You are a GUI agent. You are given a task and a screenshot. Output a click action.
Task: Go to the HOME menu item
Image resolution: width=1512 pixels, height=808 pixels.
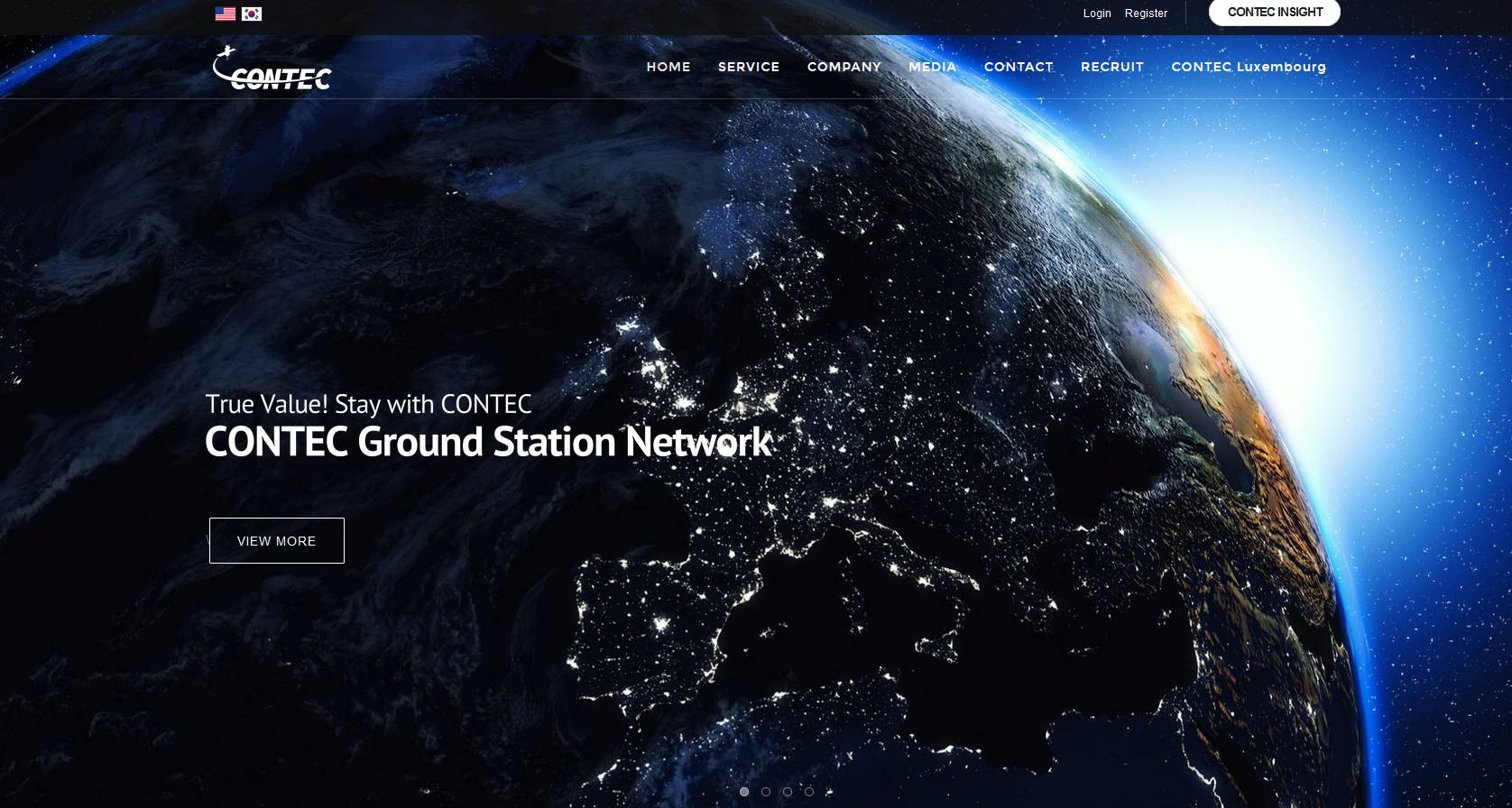(668, 67)
